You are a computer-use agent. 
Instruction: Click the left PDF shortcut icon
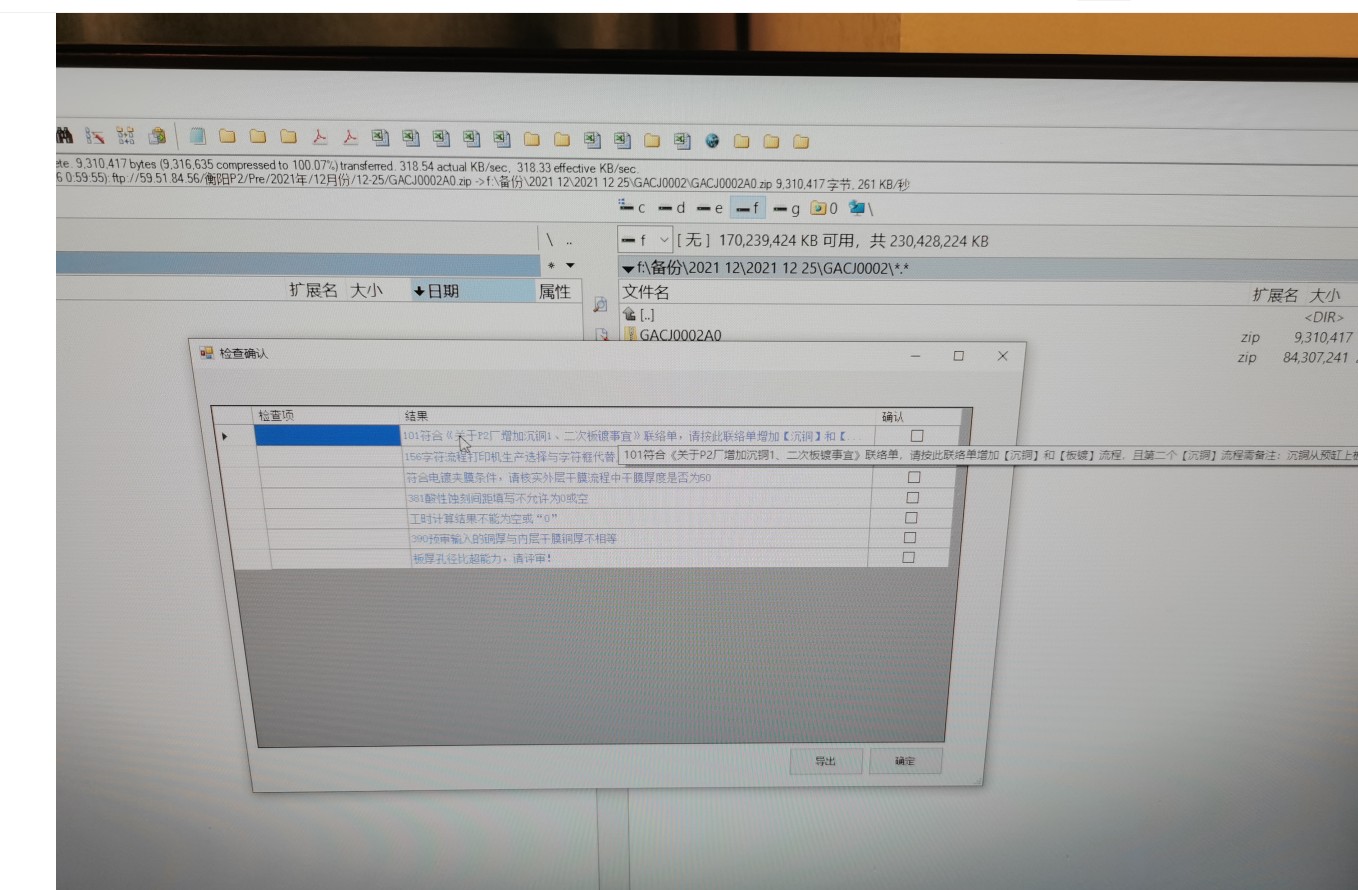point(320,138)
